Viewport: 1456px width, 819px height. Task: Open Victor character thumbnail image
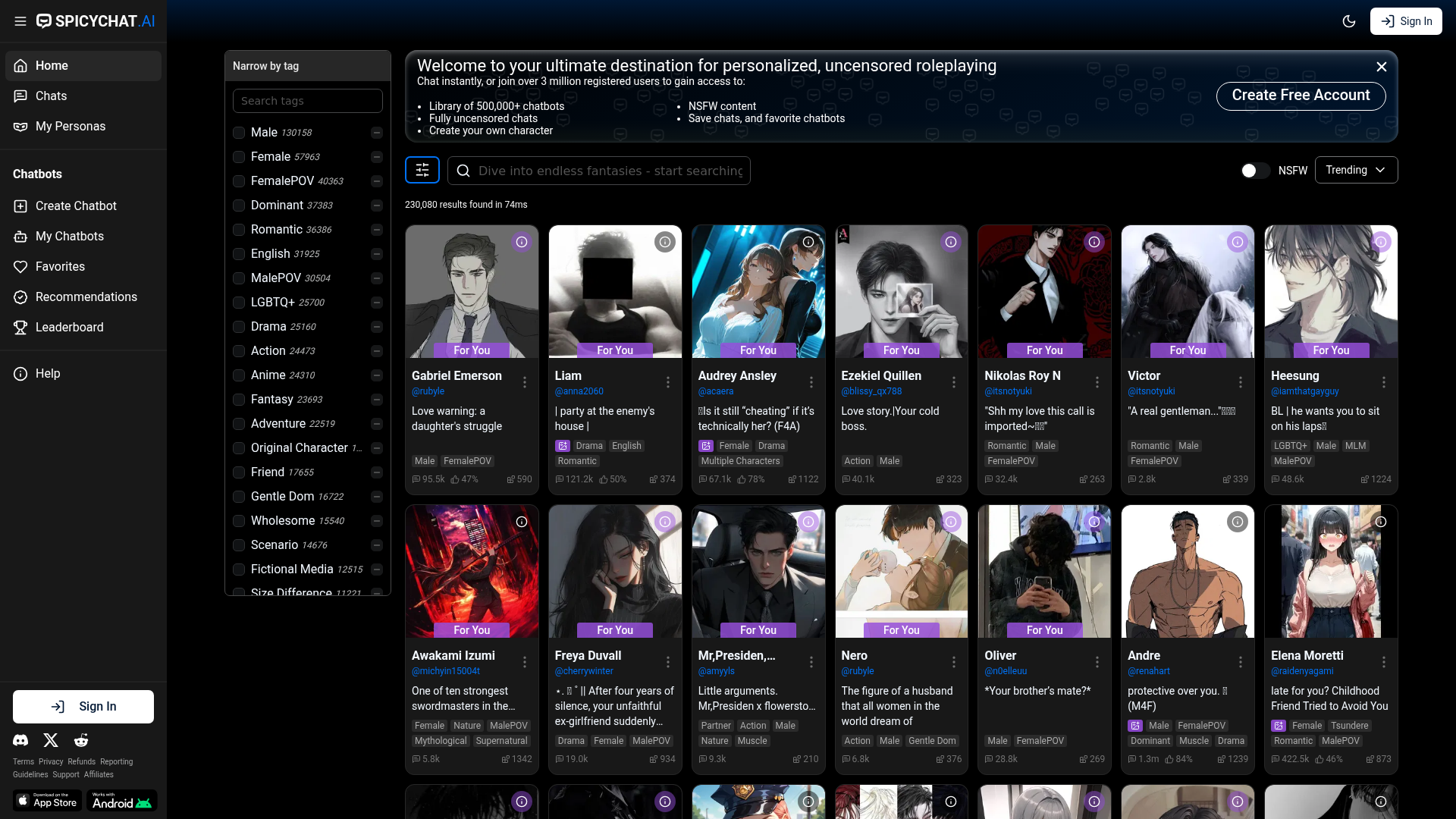(1188, 292)
